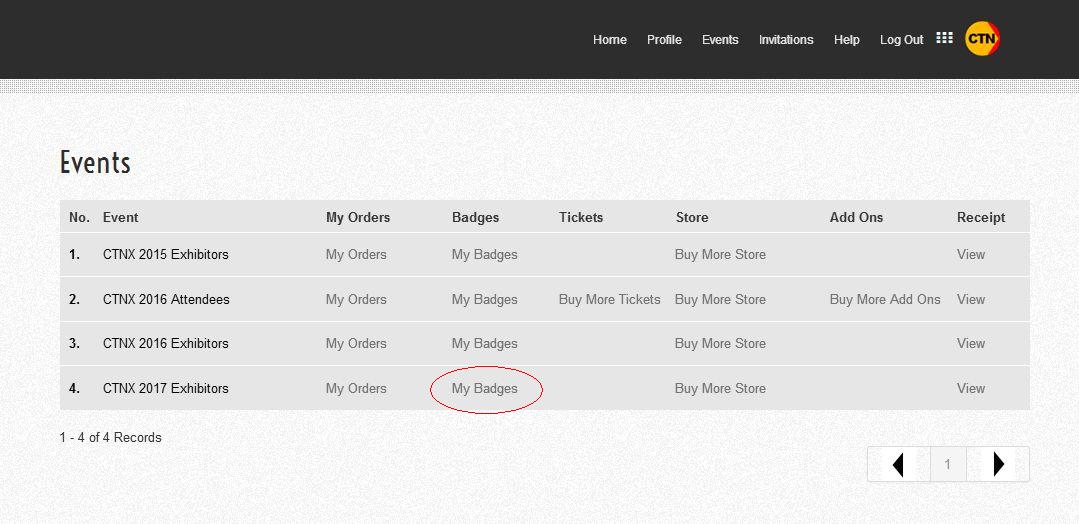Open My Orders for CTNX 2015 Exhibitors
The width and height of the screenshot is (1079, 524).
[356, 254]
